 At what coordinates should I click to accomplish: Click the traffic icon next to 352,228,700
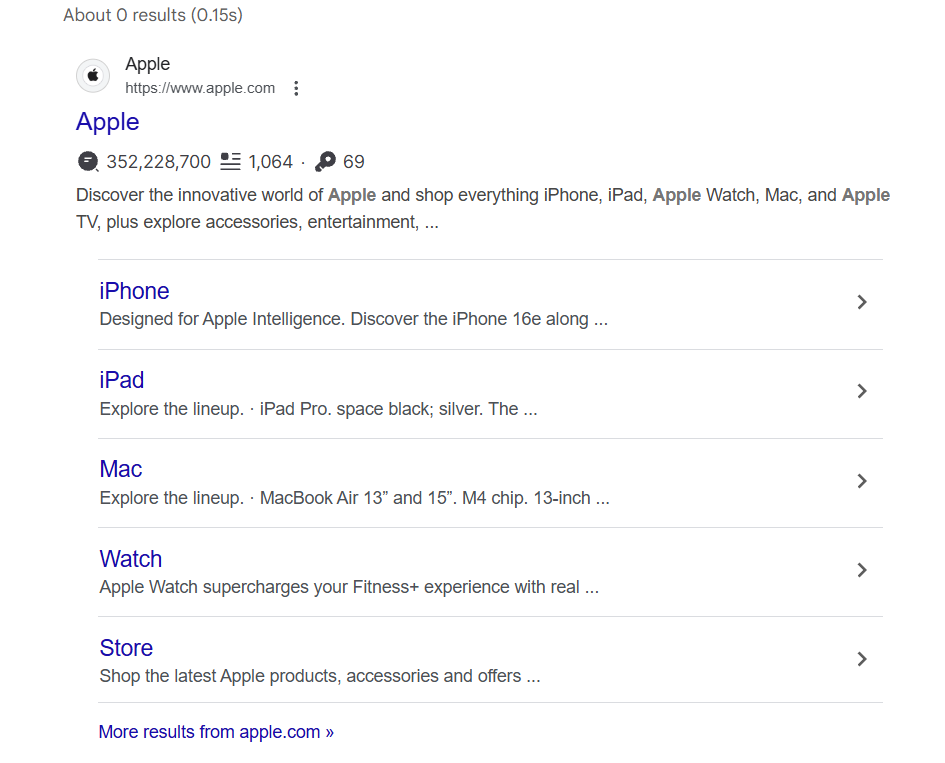88,162
